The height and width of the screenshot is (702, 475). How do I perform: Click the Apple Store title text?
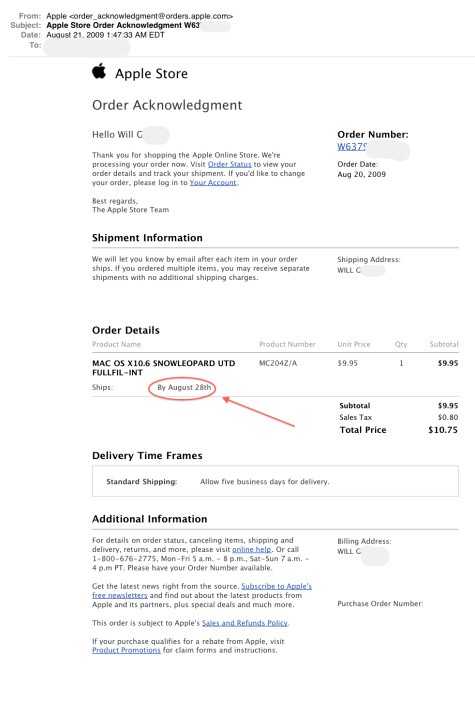pyautogui.click(x=151, y=73)
